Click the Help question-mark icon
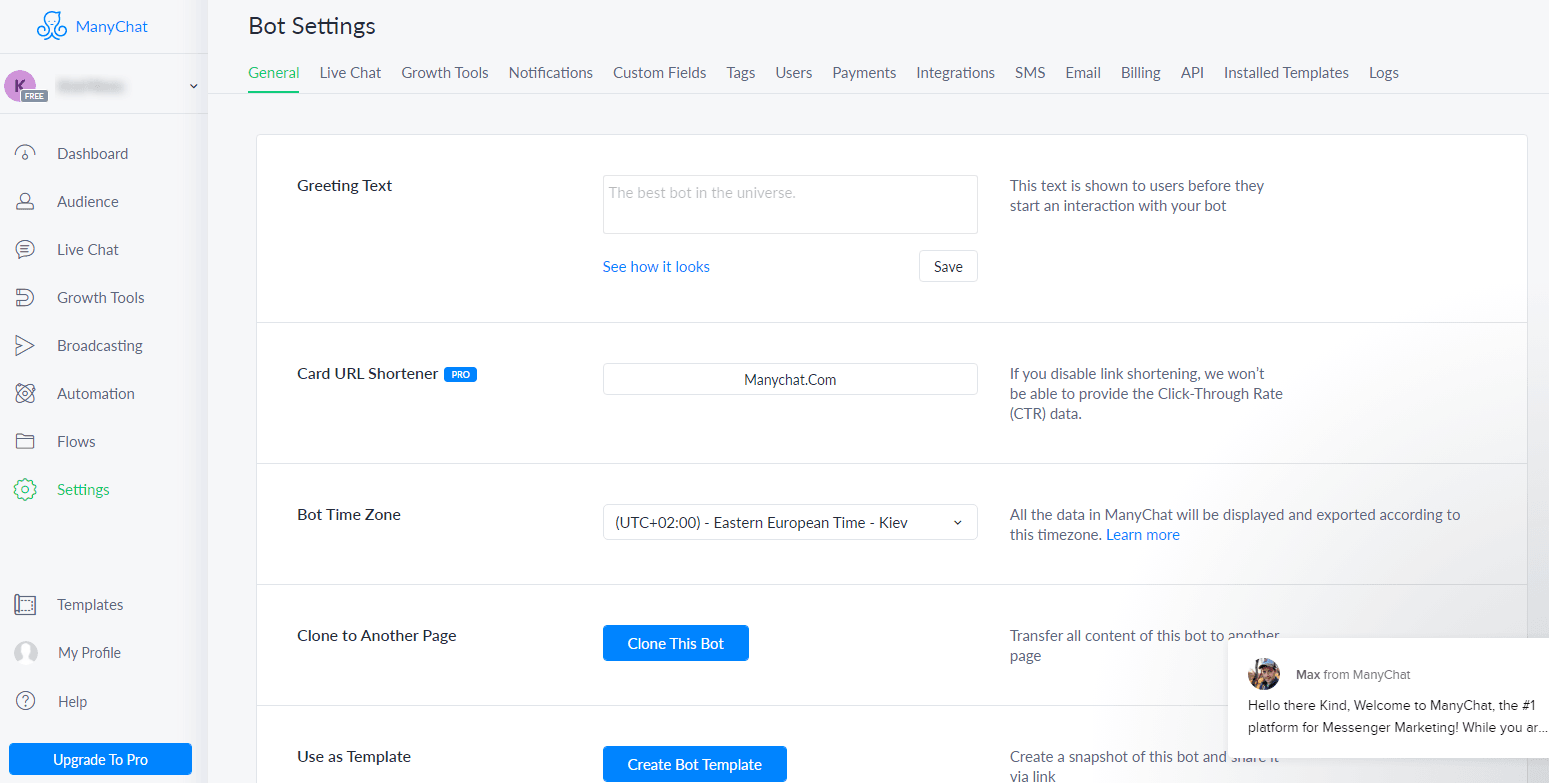The image size is (1549, 783). pos(26,701)
